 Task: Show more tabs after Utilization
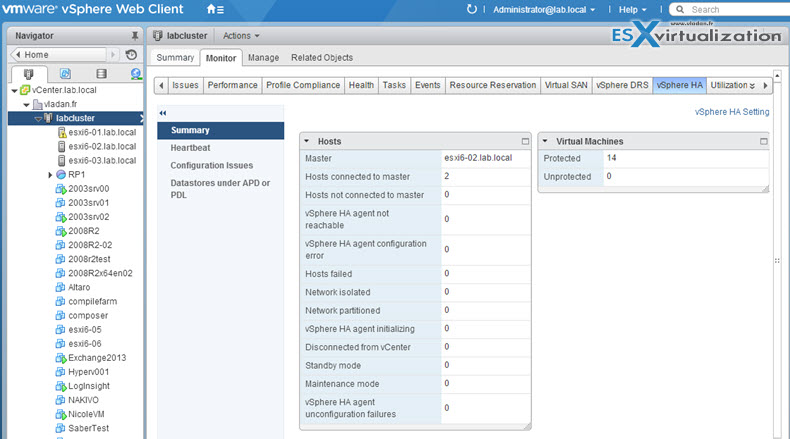(x=752, y=86)
